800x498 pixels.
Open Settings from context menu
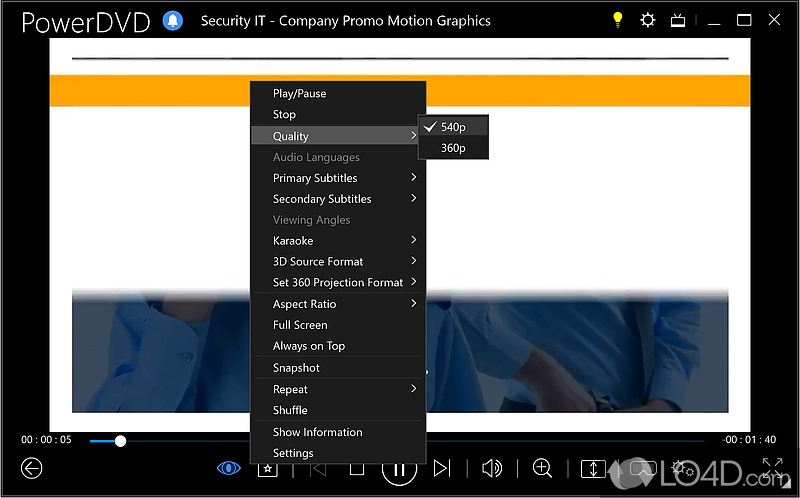click(338, 453)
